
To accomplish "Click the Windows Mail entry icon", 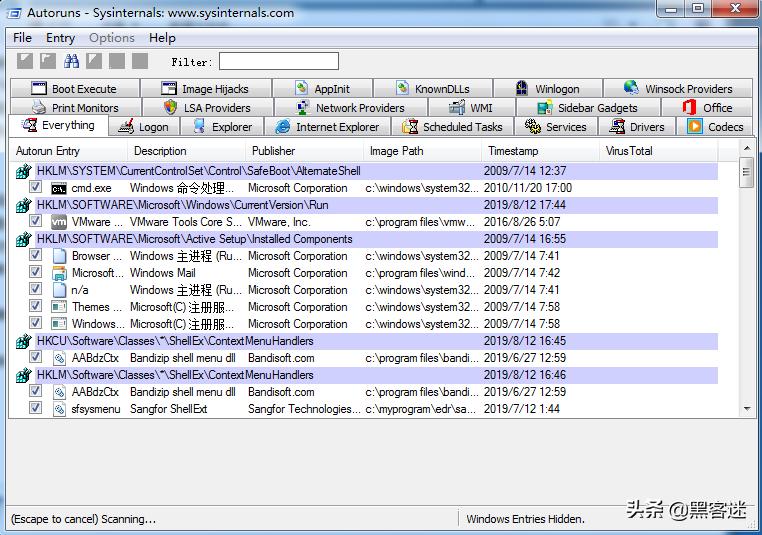I will point(59,273).
